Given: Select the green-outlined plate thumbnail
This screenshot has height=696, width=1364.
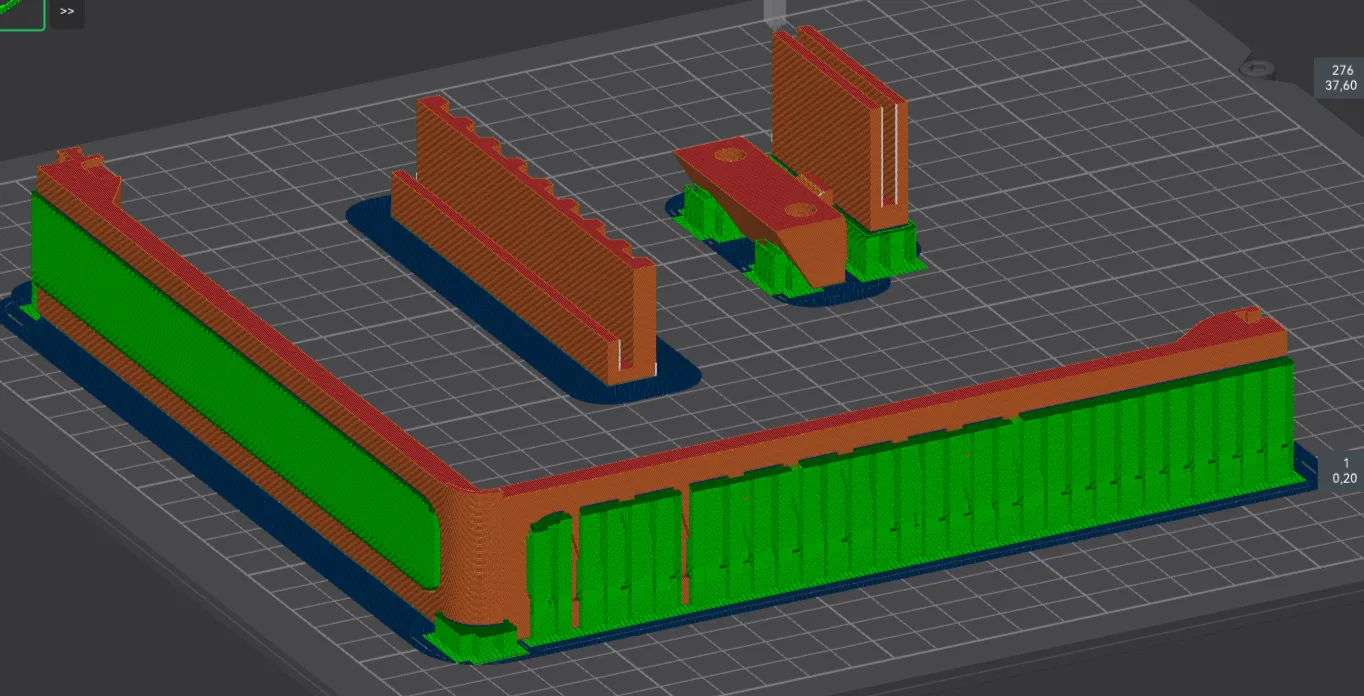Looking at the screenshot, I should pos(22,13).
